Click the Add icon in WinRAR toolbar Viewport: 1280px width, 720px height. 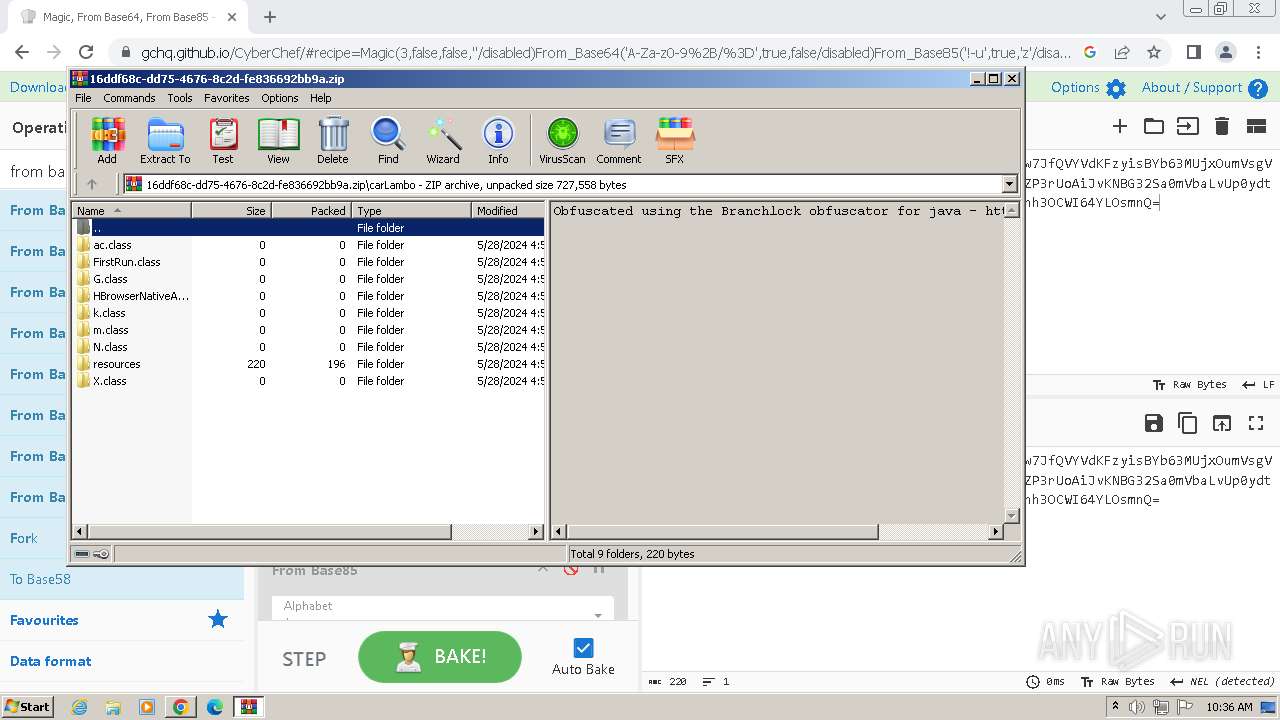[x=107, y=140]
